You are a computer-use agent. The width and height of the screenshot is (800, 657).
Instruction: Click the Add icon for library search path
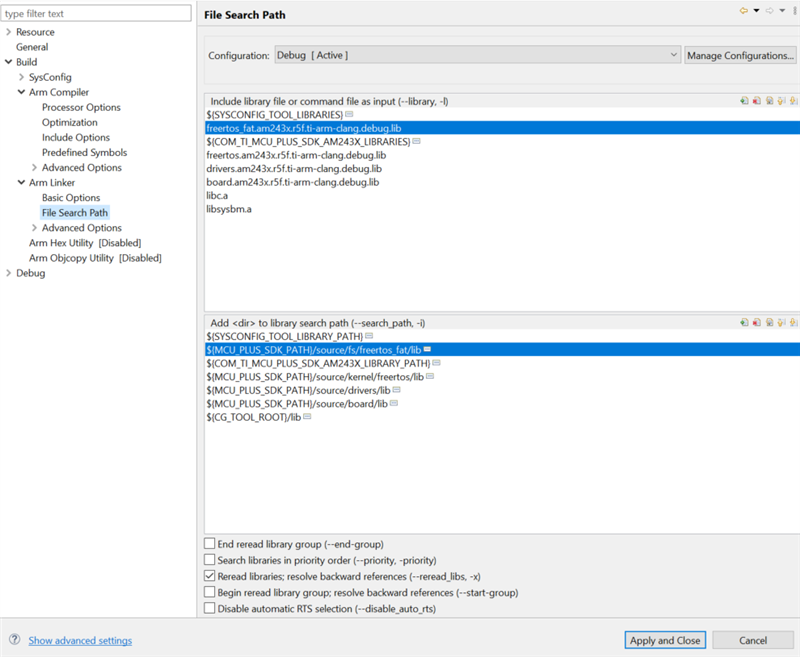(744, 322)
